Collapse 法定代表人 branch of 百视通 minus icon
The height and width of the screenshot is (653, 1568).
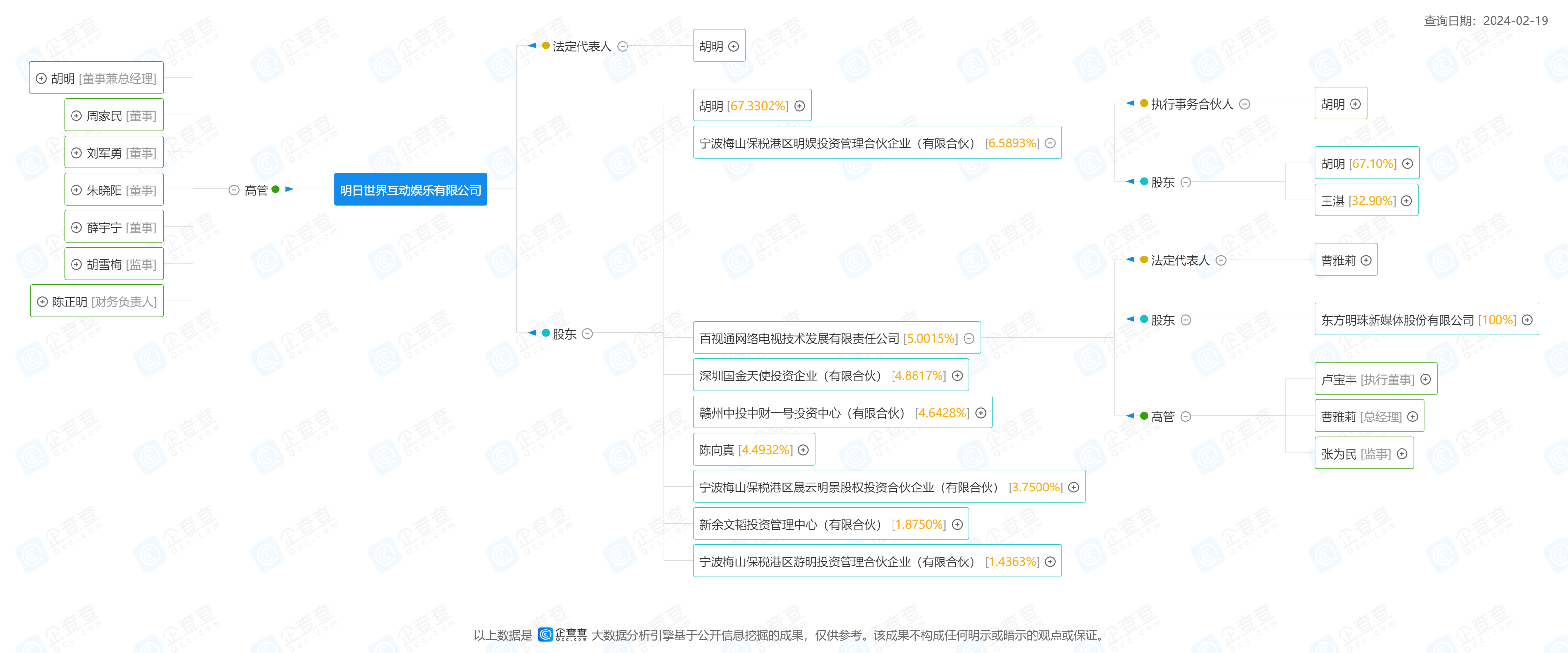click(x=1221, y=260)
